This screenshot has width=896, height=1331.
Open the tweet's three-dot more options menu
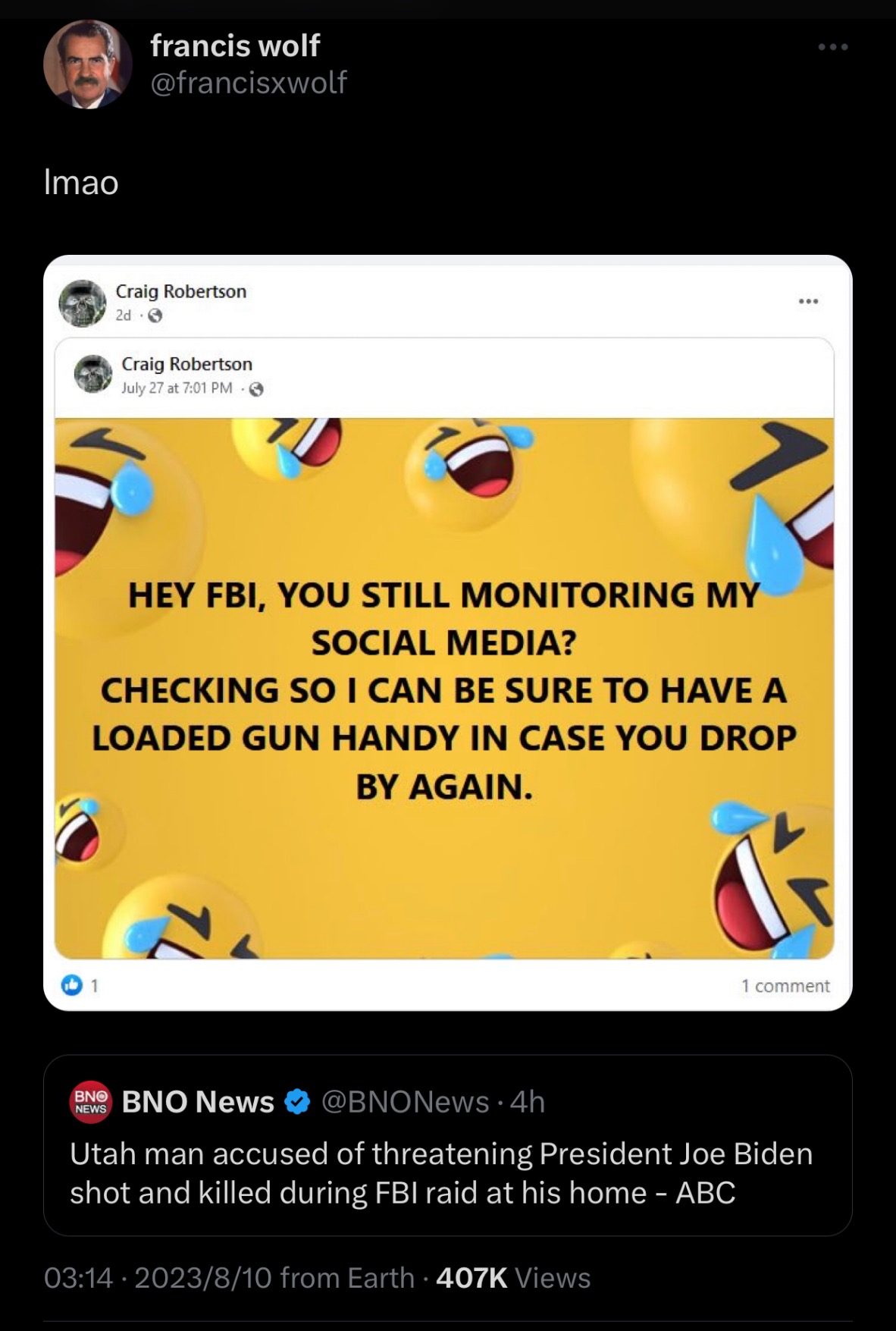pyautogui.click(x=832, y=47)
